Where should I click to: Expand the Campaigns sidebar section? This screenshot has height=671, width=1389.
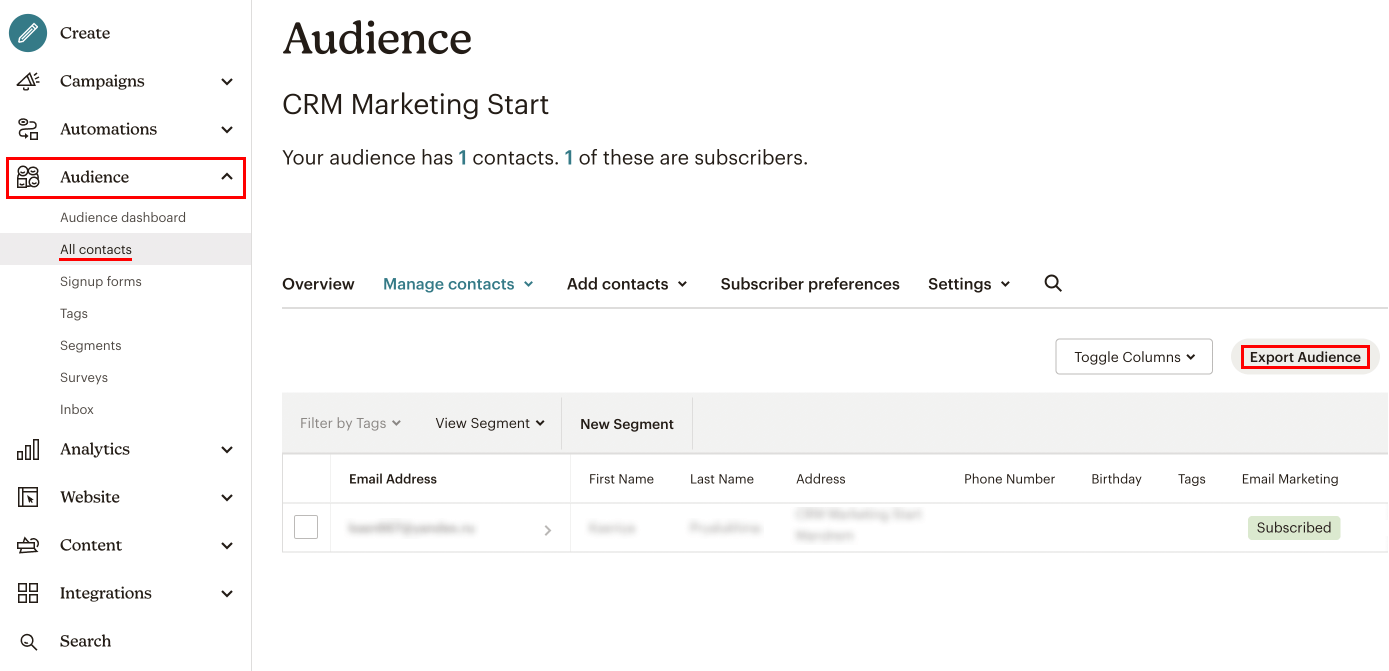click(x=228, y=81)
